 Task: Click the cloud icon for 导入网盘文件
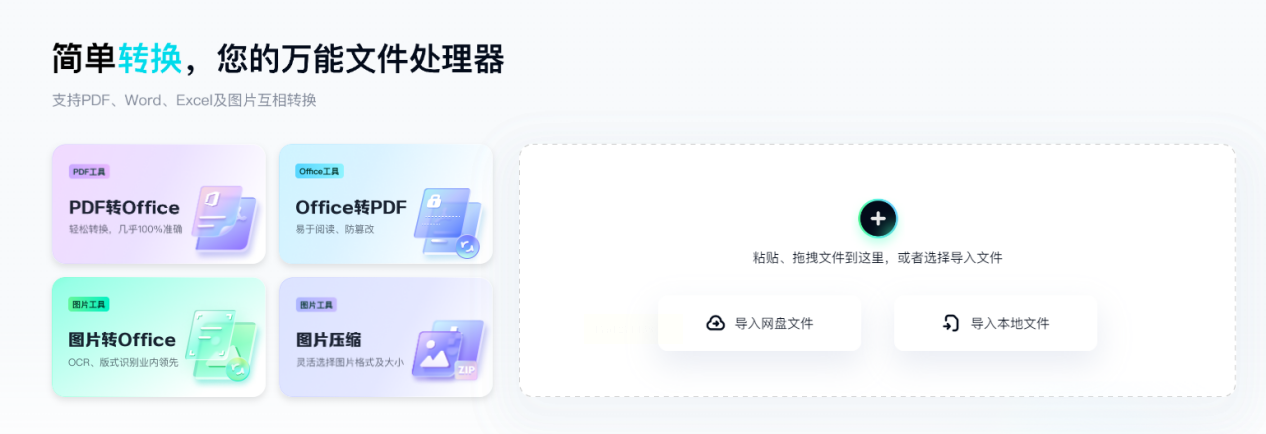click(715, 323)
